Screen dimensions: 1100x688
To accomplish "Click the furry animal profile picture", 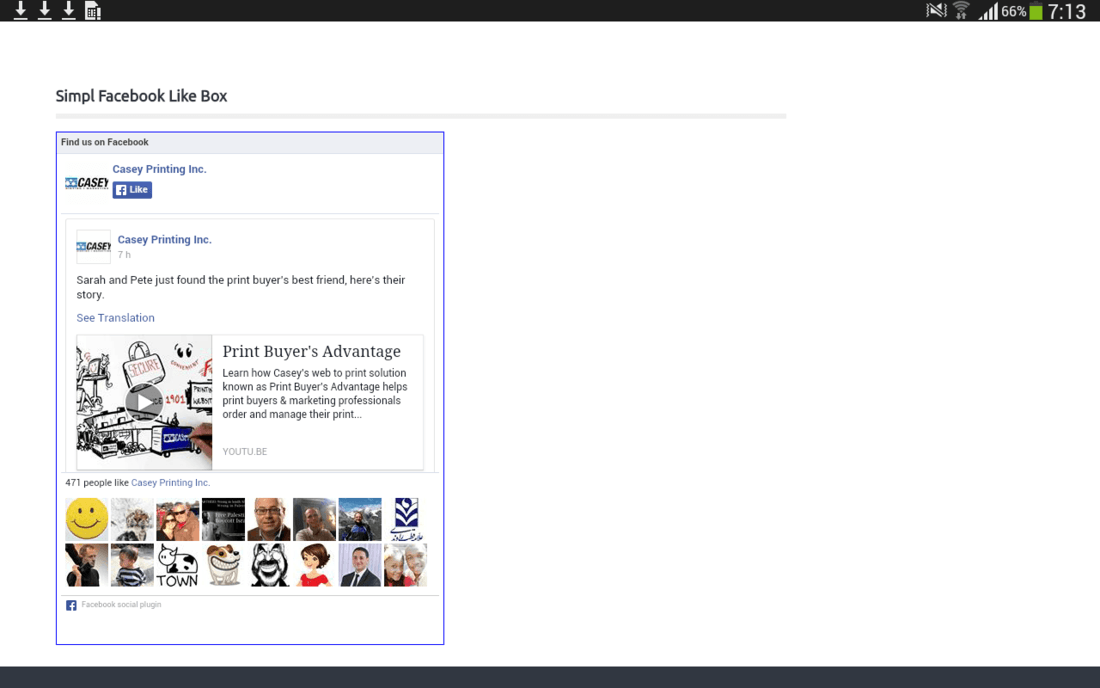I will (132, 519).
